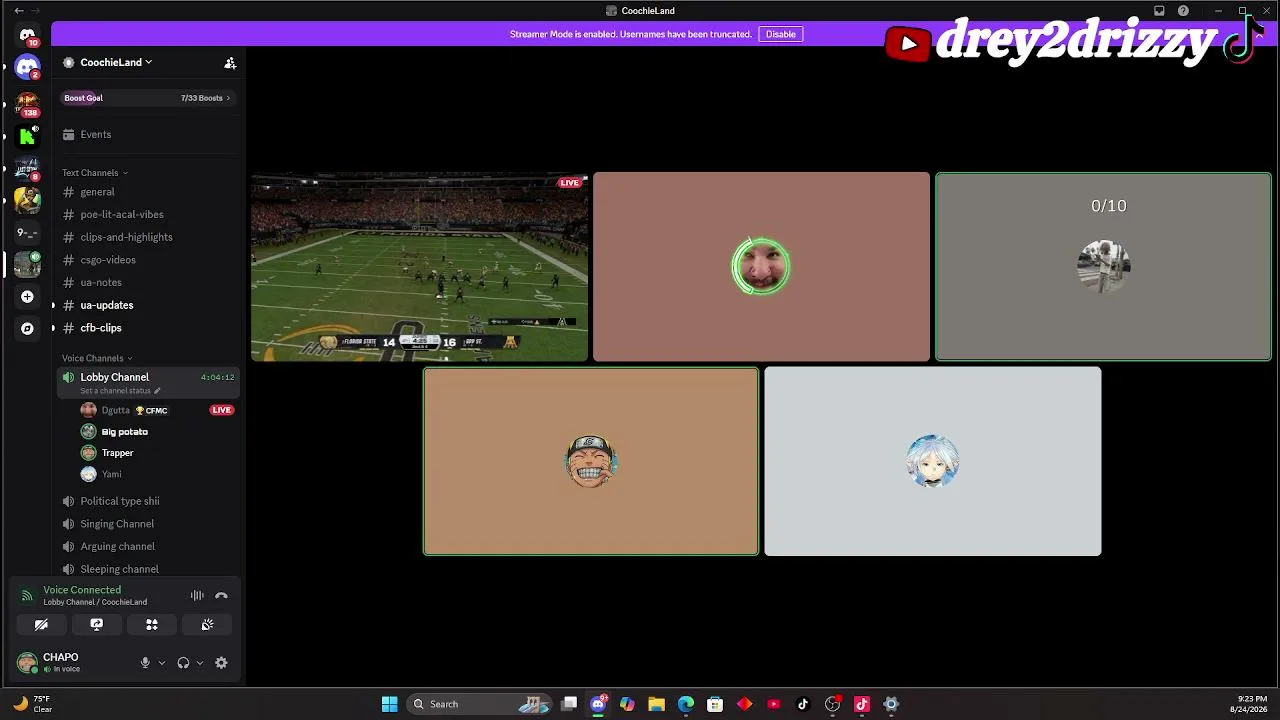Deafen audio with the headphones icon
This screenshot has height=720, width=1280.
pos(183,663)
